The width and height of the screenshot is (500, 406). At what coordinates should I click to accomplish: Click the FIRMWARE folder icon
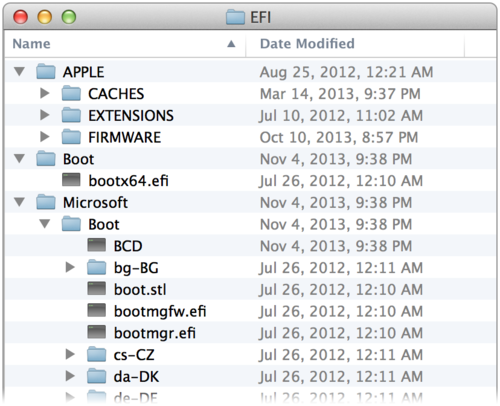pos(71,137)
